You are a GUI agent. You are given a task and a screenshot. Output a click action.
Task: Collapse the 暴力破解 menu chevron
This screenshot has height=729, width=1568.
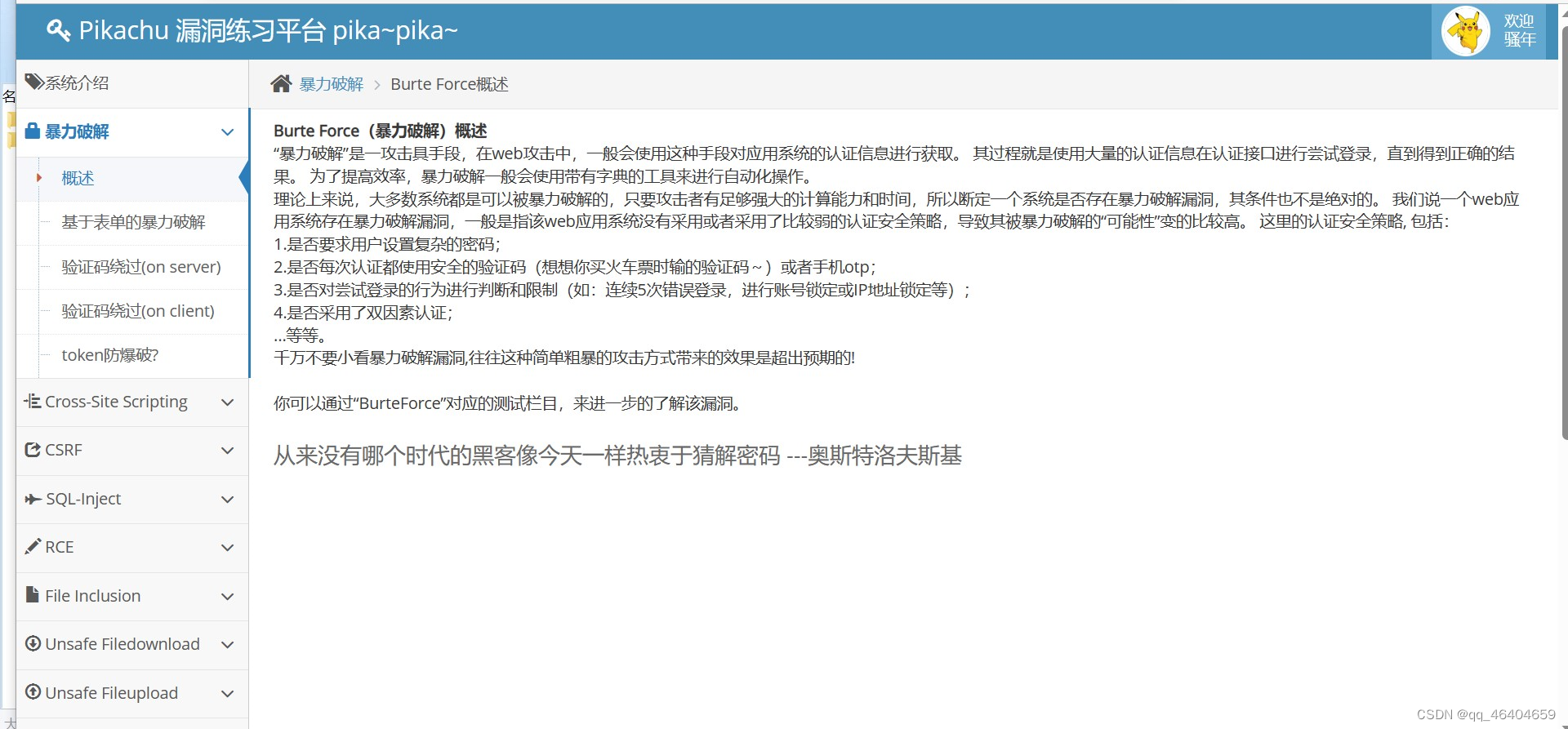pyautogui.click(x=228, y=132)
